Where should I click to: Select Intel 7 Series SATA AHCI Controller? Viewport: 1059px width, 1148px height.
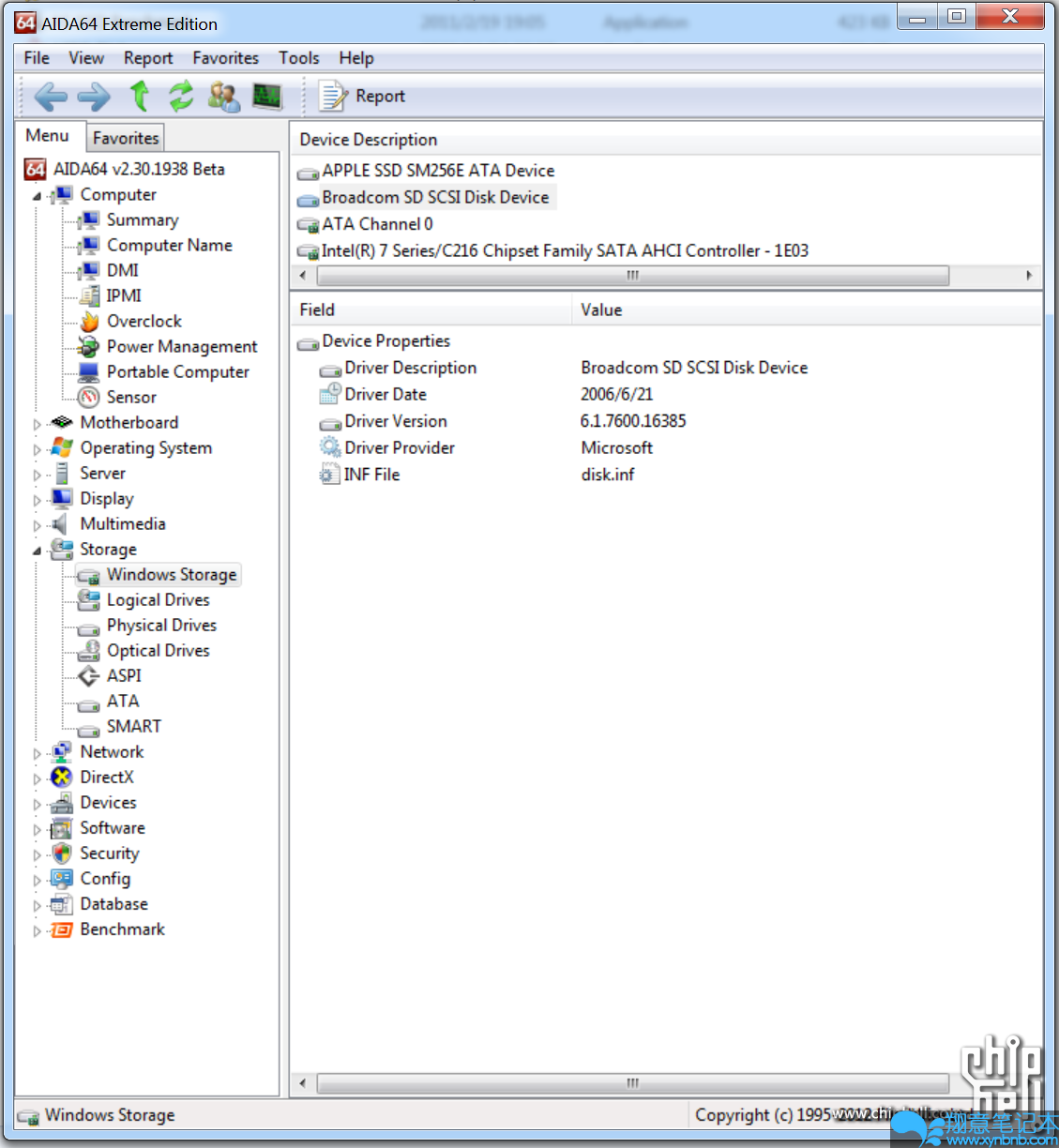(565, 251)
